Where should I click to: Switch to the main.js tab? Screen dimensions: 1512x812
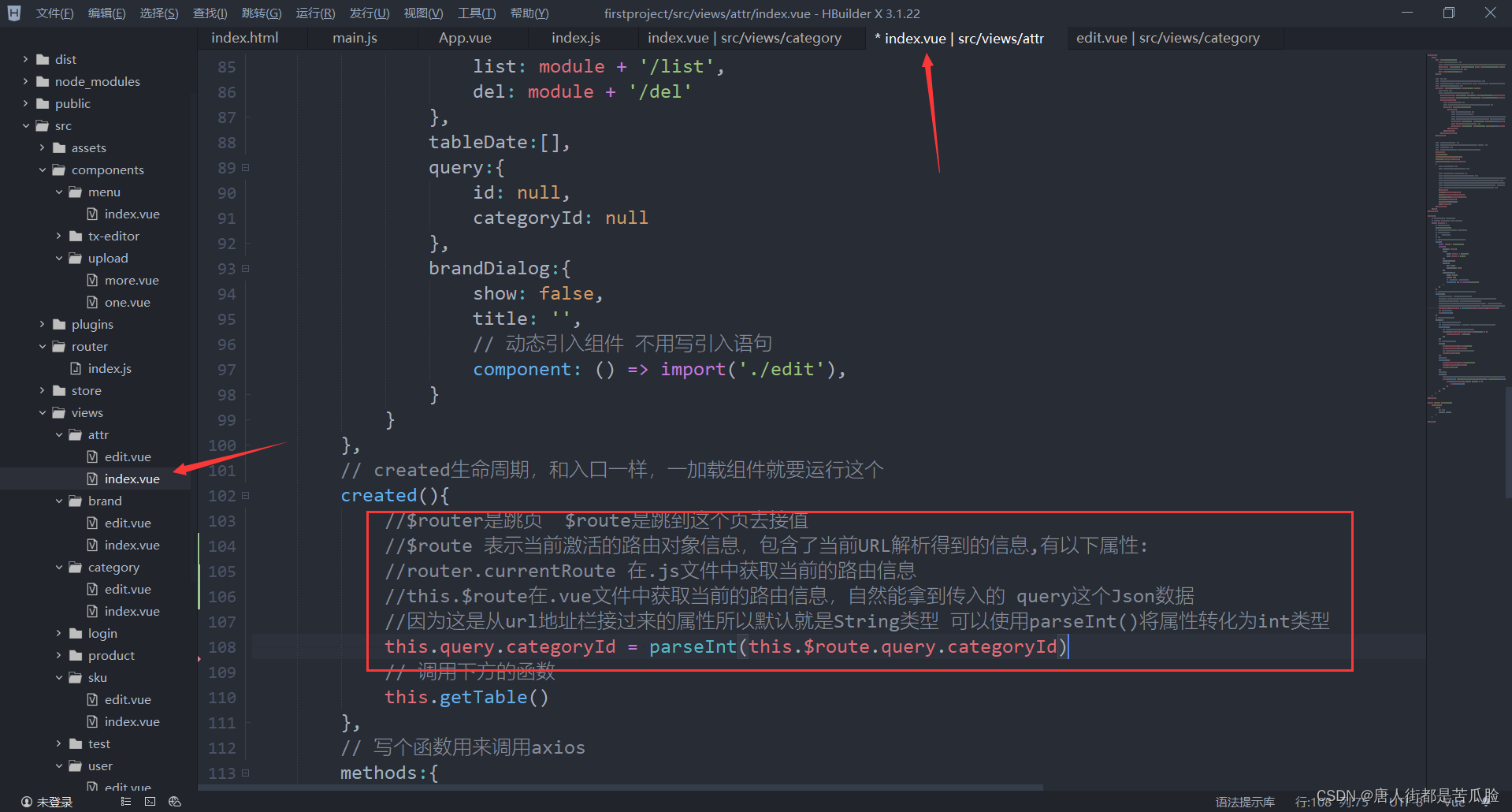click(x=355, y=38)
